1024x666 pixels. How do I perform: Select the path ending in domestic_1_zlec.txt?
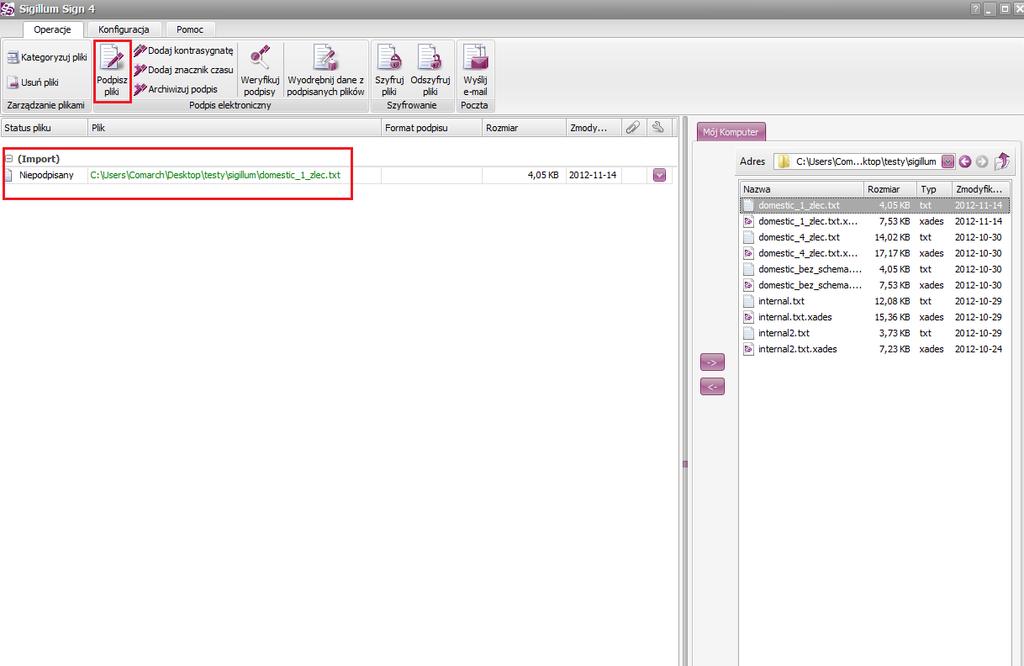[215, 175]
